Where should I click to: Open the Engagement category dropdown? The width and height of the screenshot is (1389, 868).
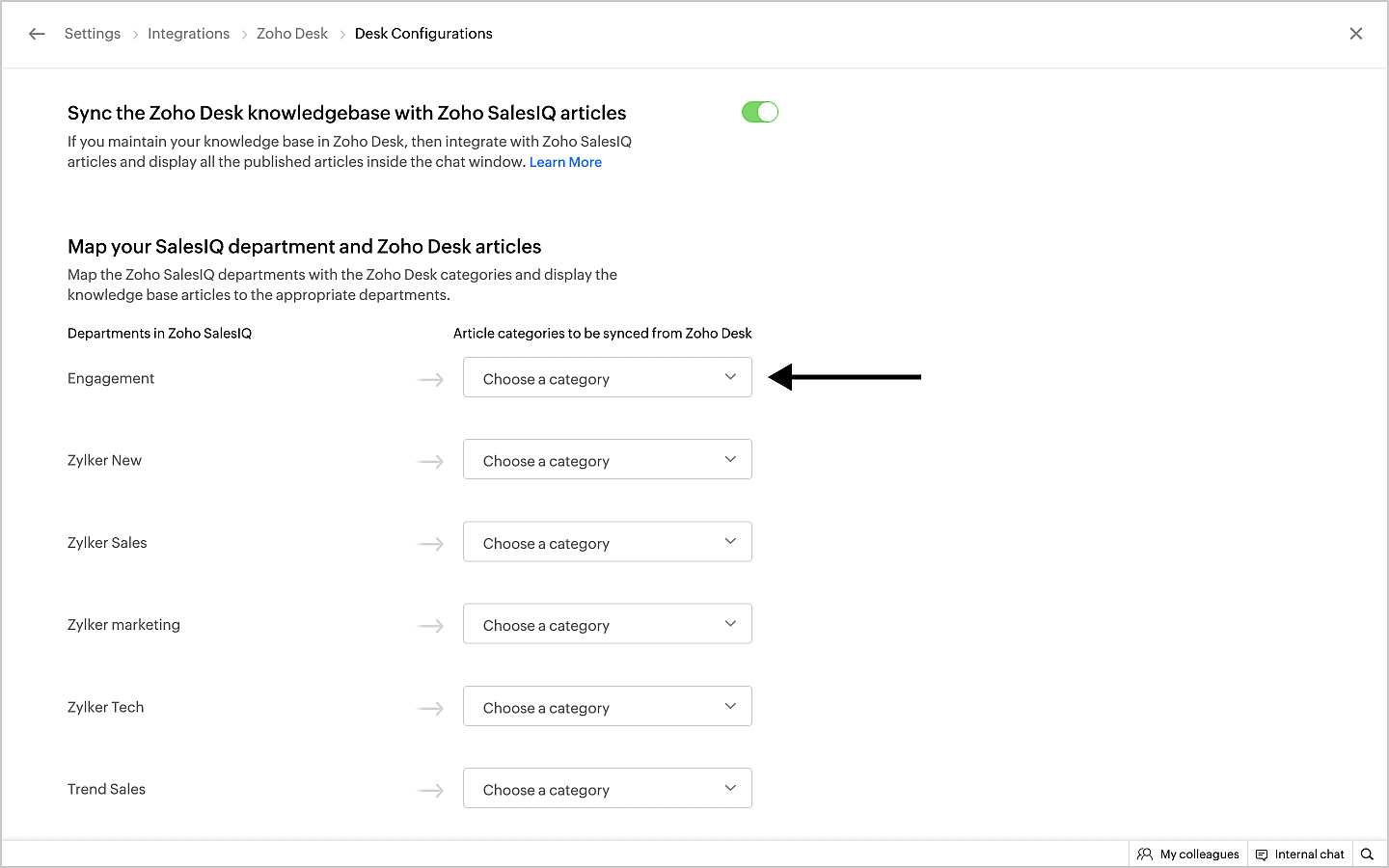[x=607, y=378]
